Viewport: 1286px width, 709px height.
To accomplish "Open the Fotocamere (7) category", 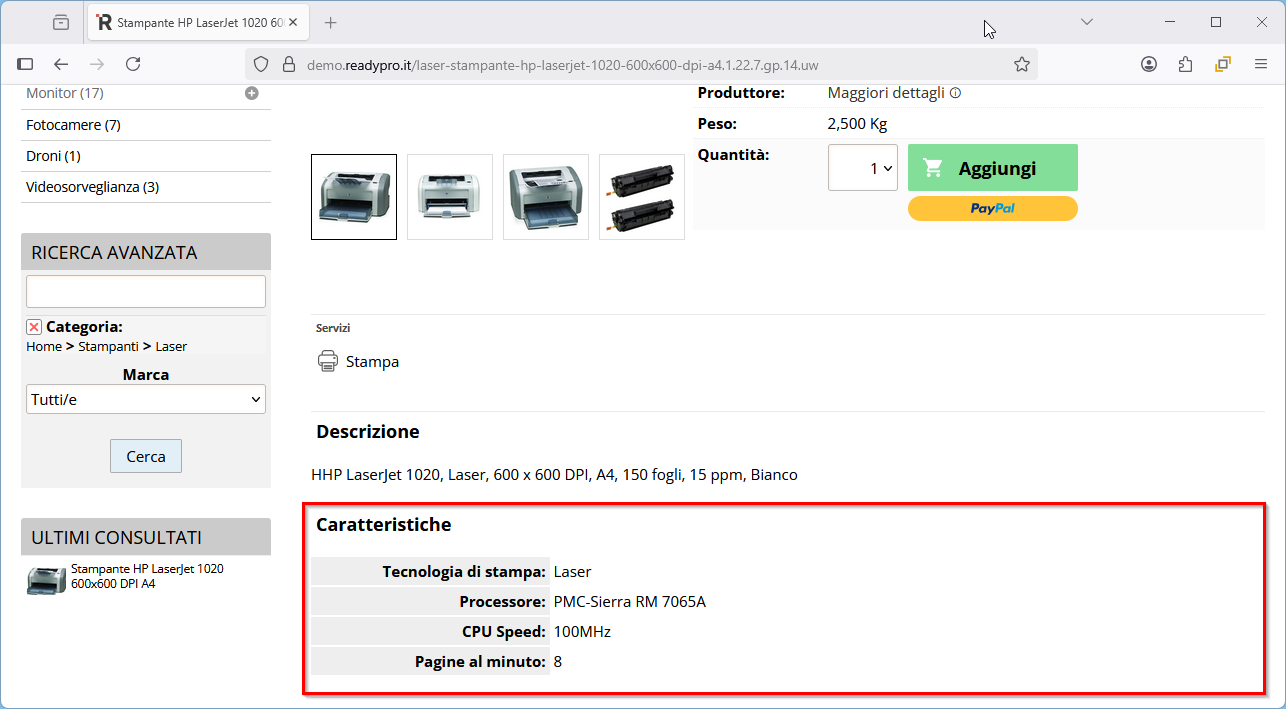I will tap(73, 125).
